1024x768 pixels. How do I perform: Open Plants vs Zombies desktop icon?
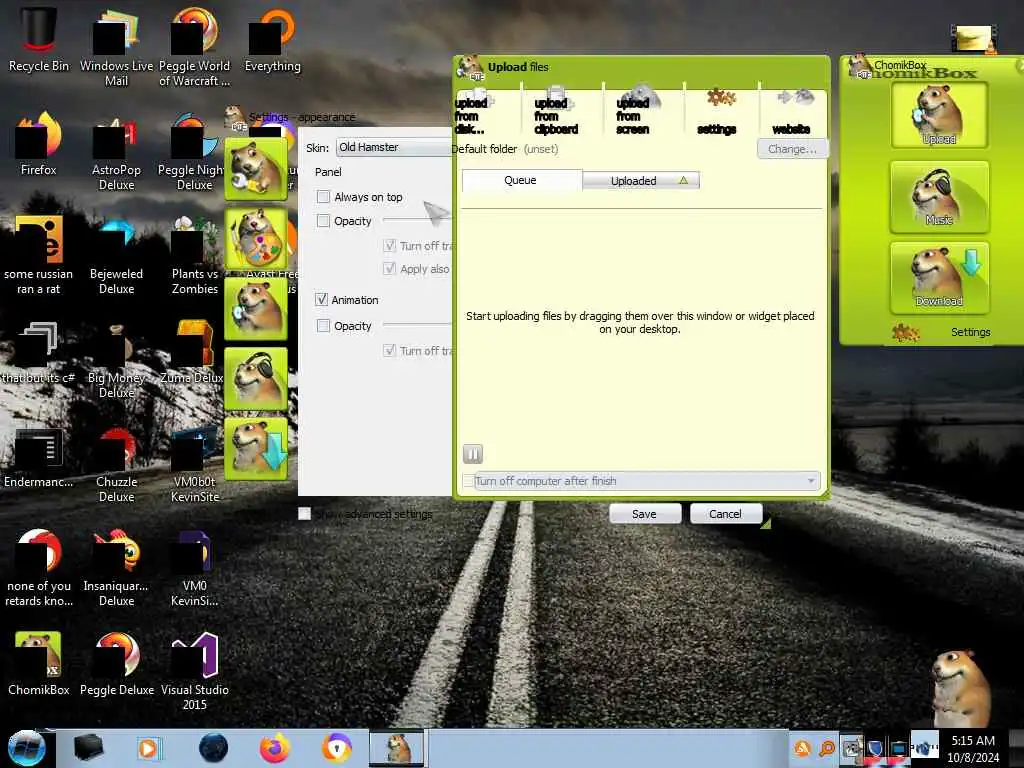[x=195, y=256]
